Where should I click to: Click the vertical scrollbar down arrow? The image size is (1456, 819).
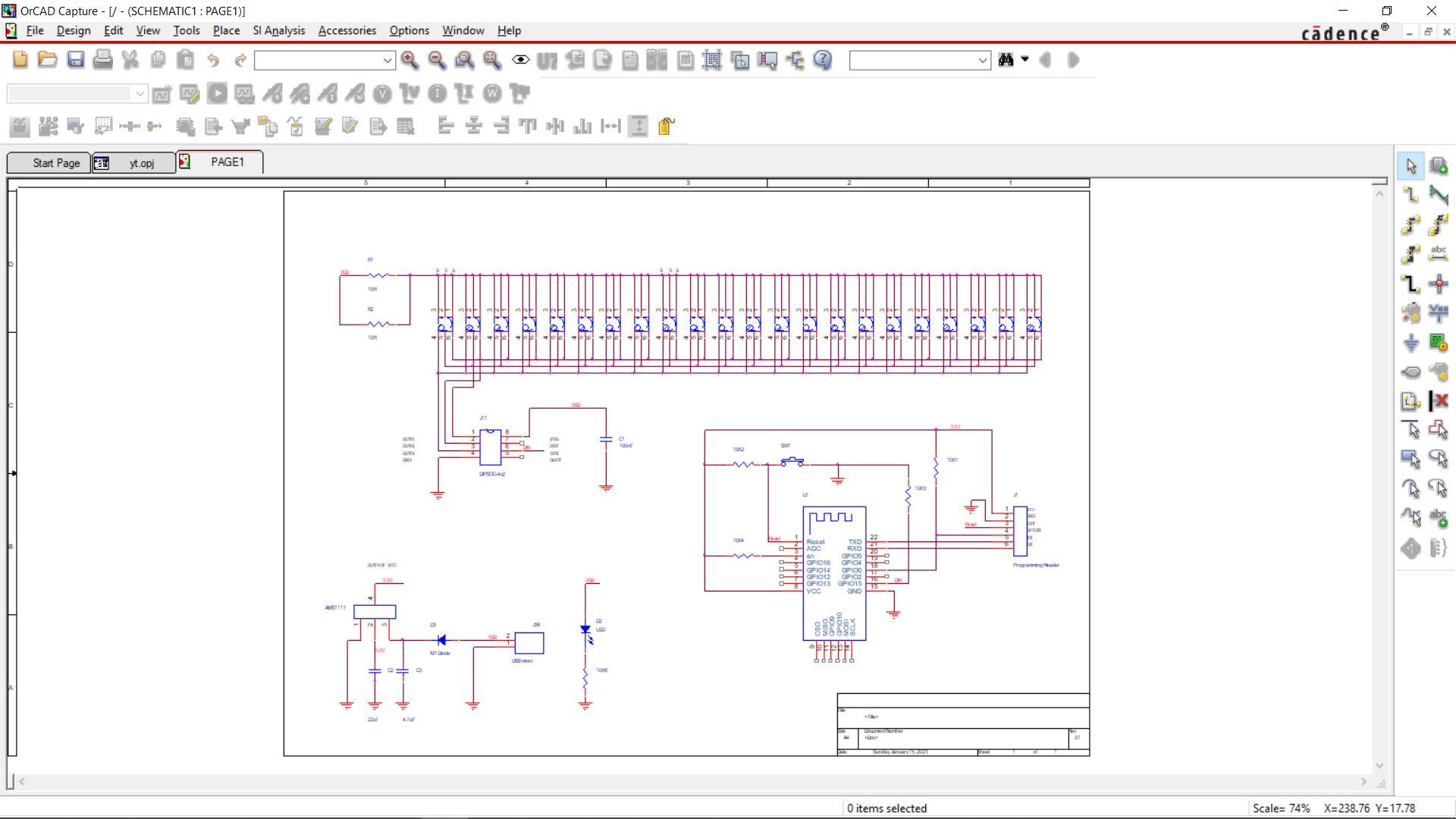[x=1379, y=766]
